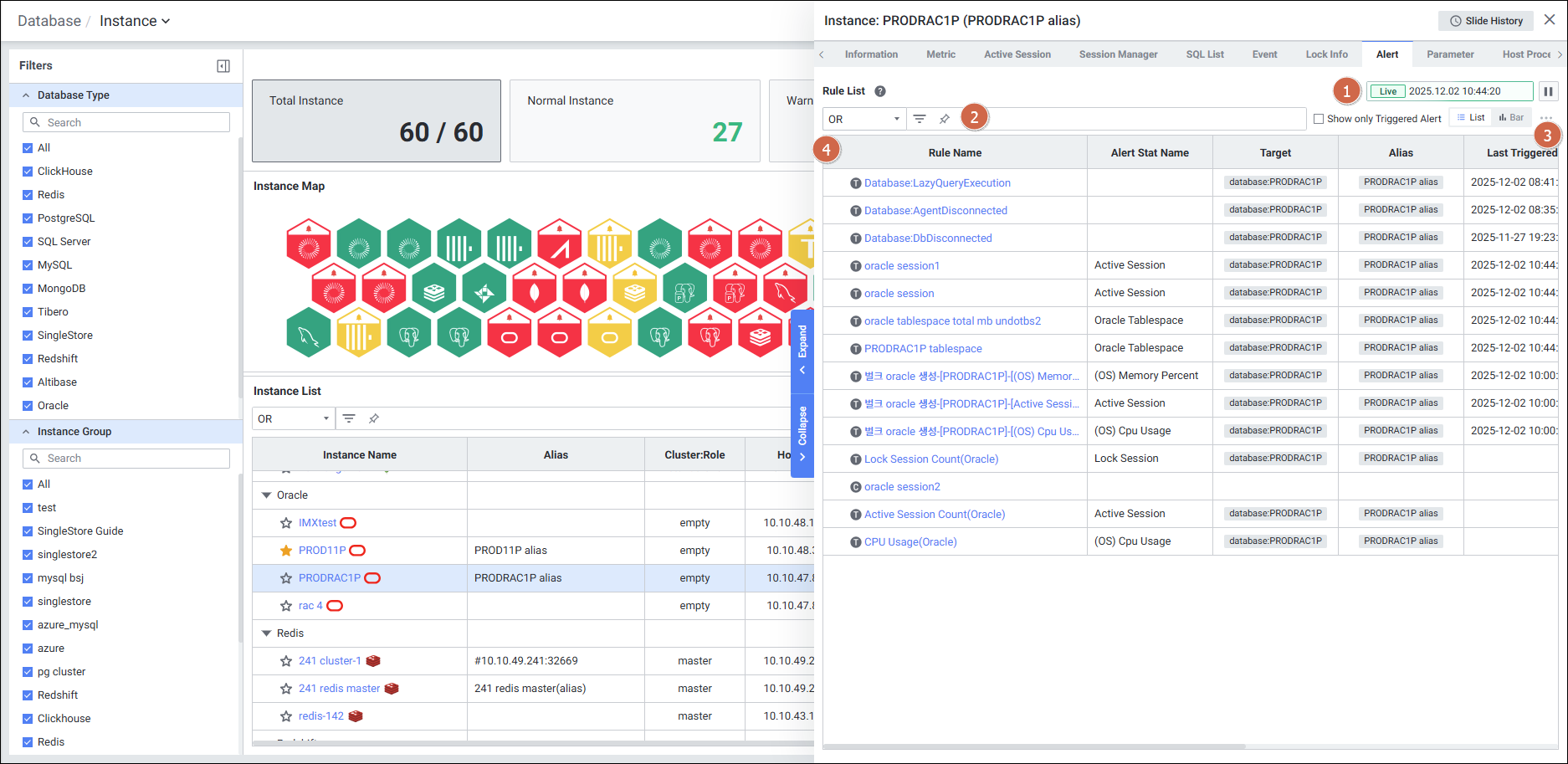This screenshot has width=1568, height=764.
Task: Pause the live alert refresh
Action: [1548, 91]
